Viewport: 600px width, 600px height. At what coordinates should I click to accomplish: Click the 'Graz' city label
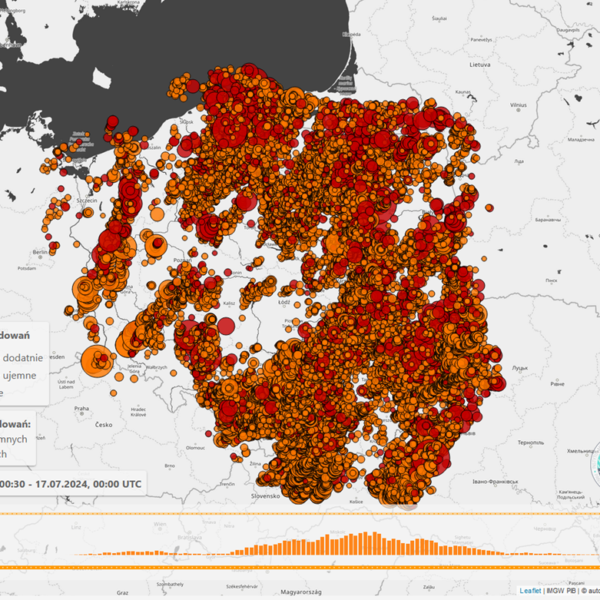pyautogui.click(x=122, y=593)
